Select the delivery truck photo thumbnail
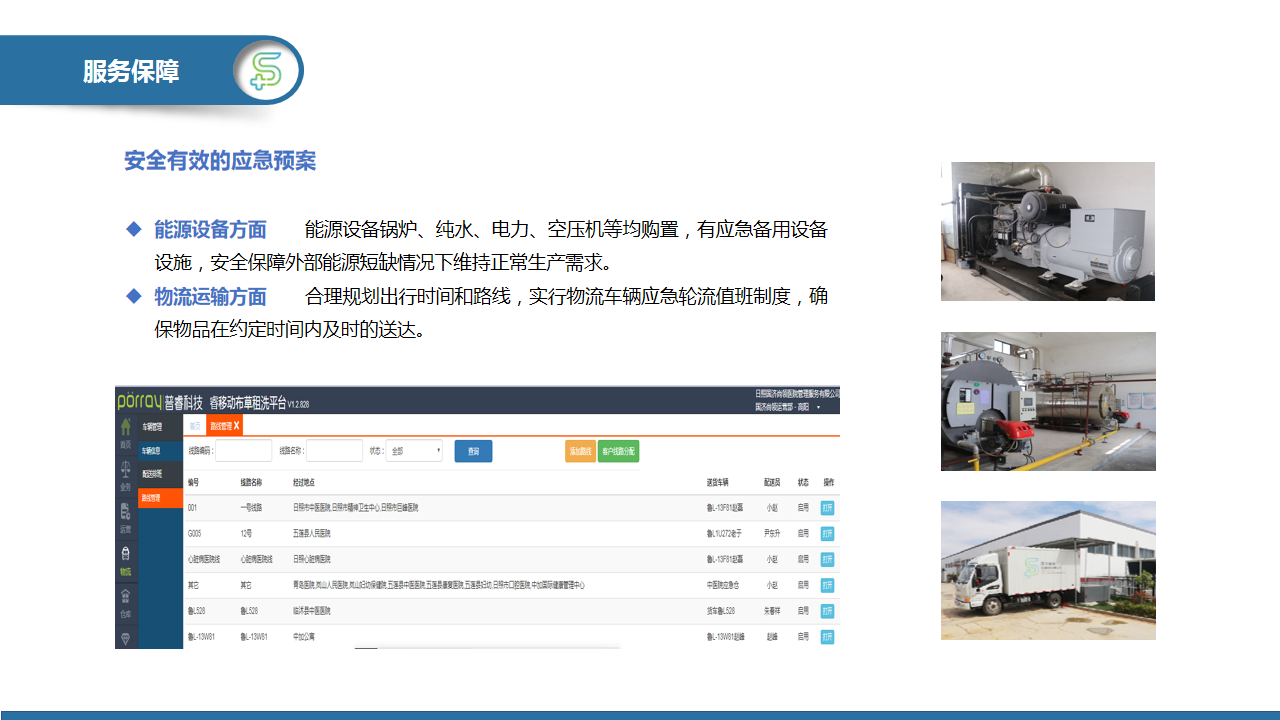The image size is (1280, 720). [x=1048, y=570]
